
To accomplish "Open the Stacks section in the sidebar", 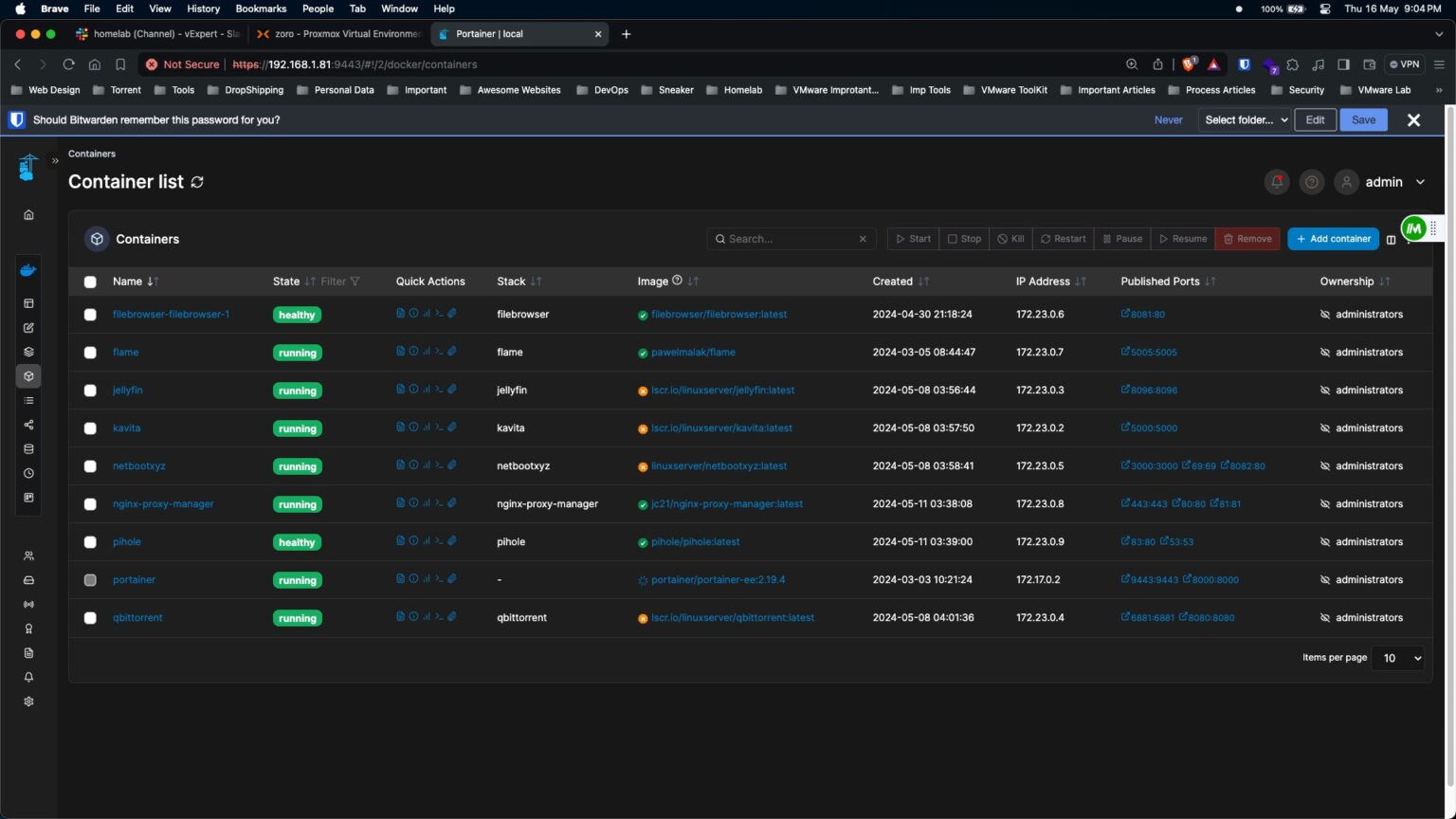I will [28, 352].
